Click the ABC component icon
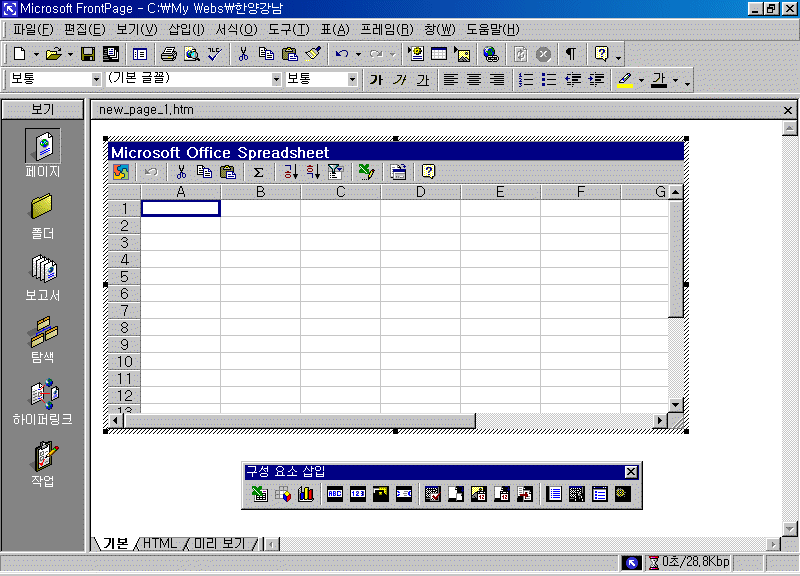The width and height of the screenshot is (800, 576). coord(335,494)
